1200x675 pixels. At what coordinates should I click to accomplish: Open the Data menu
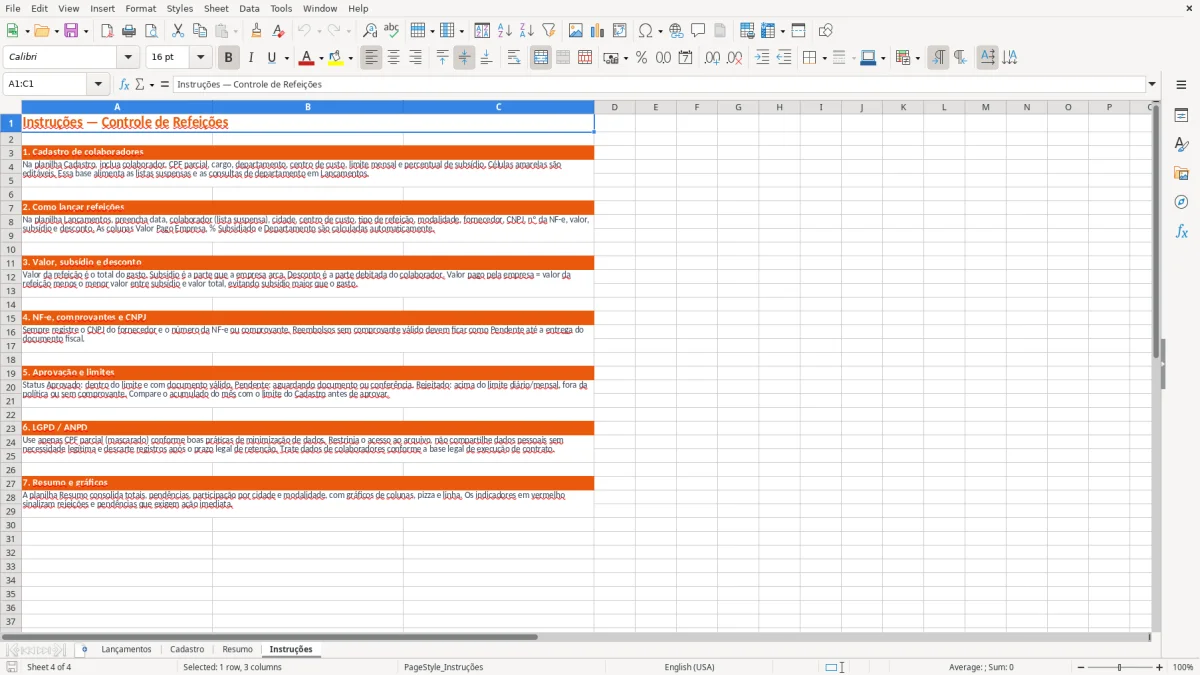249,8
